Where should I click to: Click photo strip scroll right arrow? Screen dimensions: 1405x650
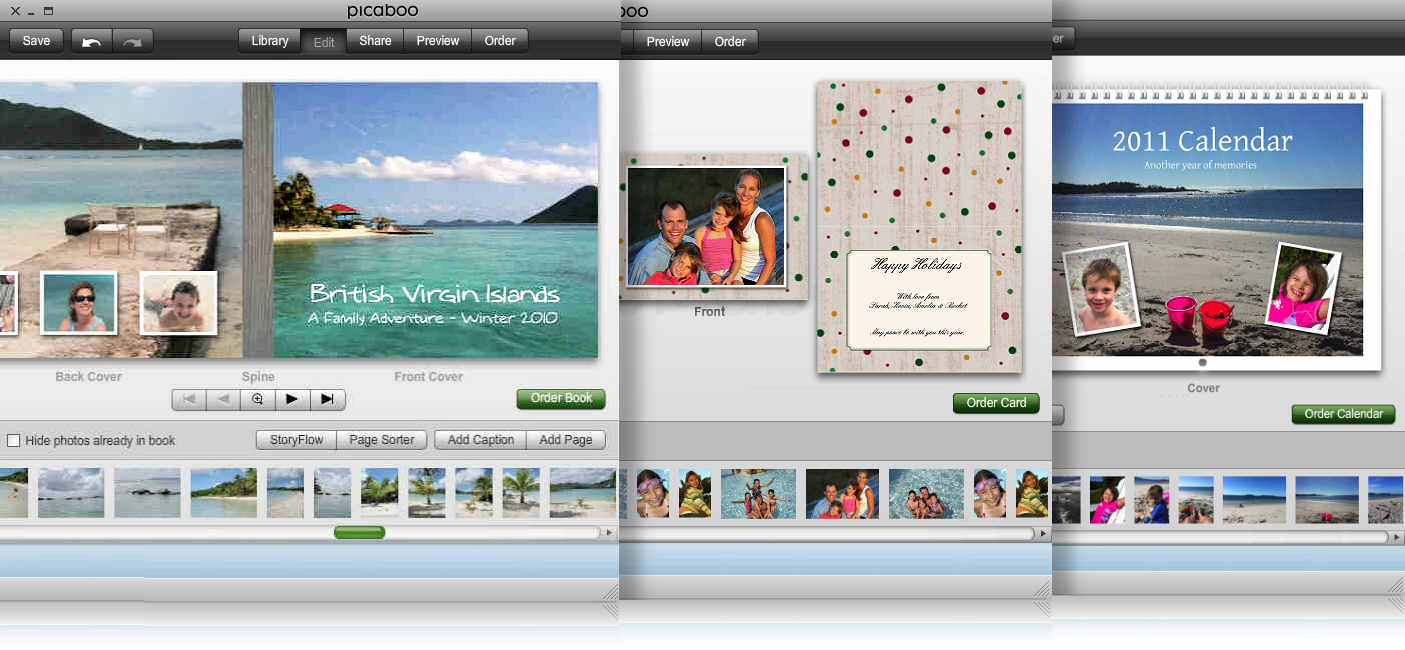coord(609,533)
